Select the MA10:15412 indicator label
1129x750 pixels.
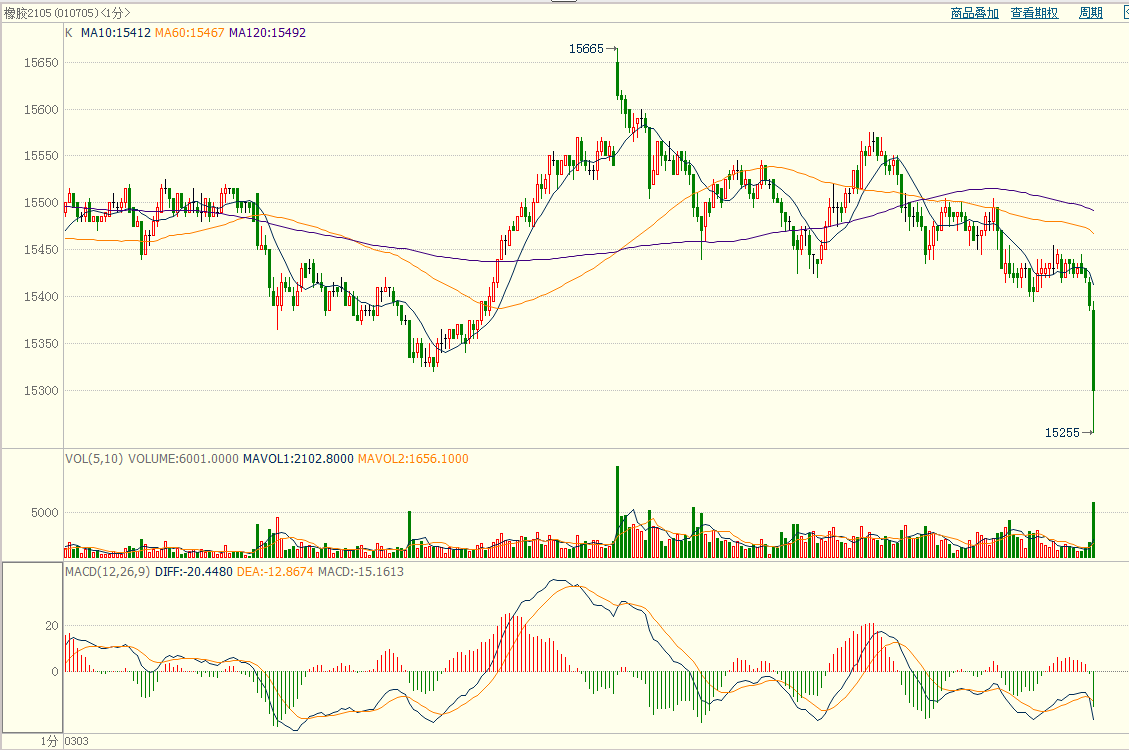coord(116,32)
